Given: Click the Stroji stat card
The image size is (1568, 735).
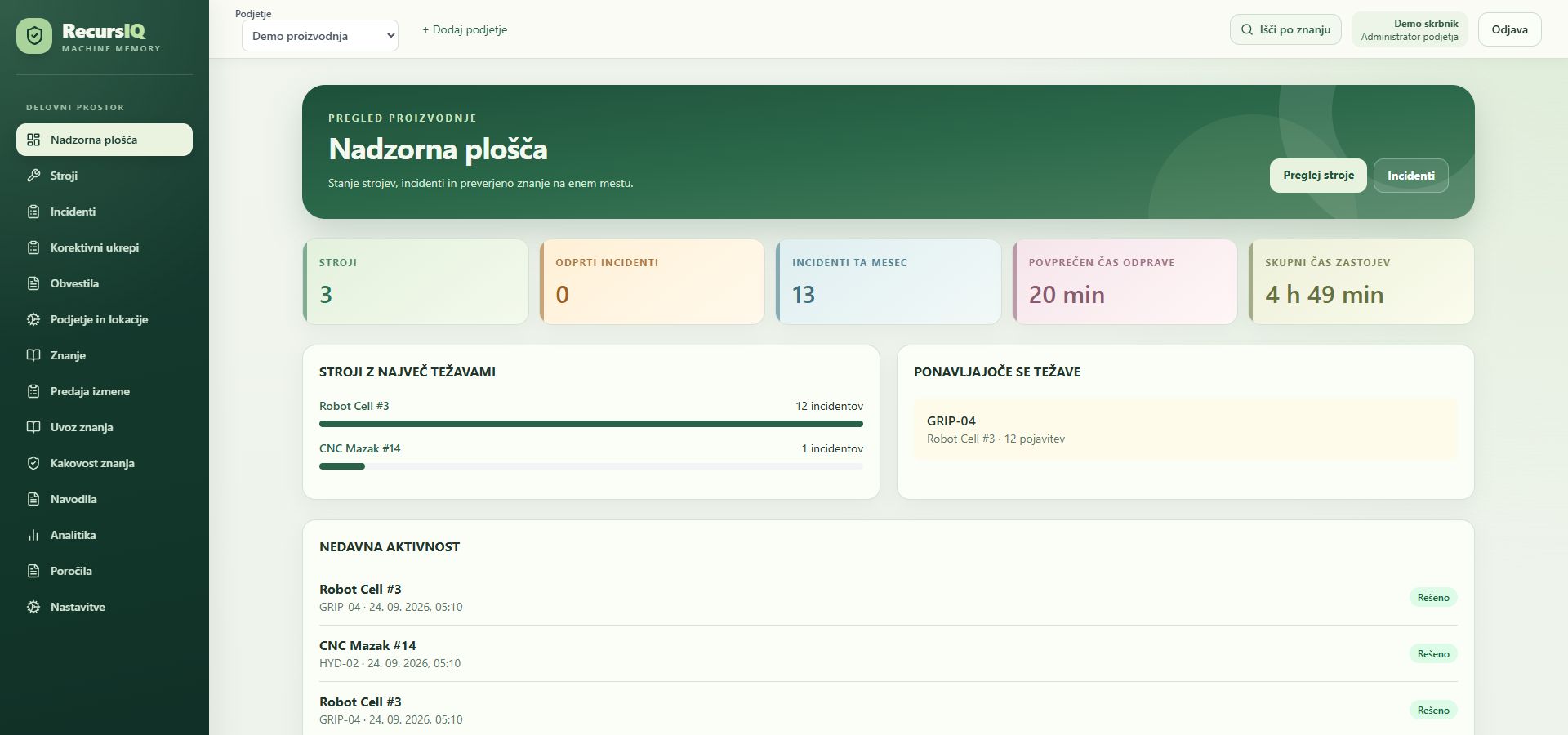Looking at the screenshot, I should coord(416,282).
